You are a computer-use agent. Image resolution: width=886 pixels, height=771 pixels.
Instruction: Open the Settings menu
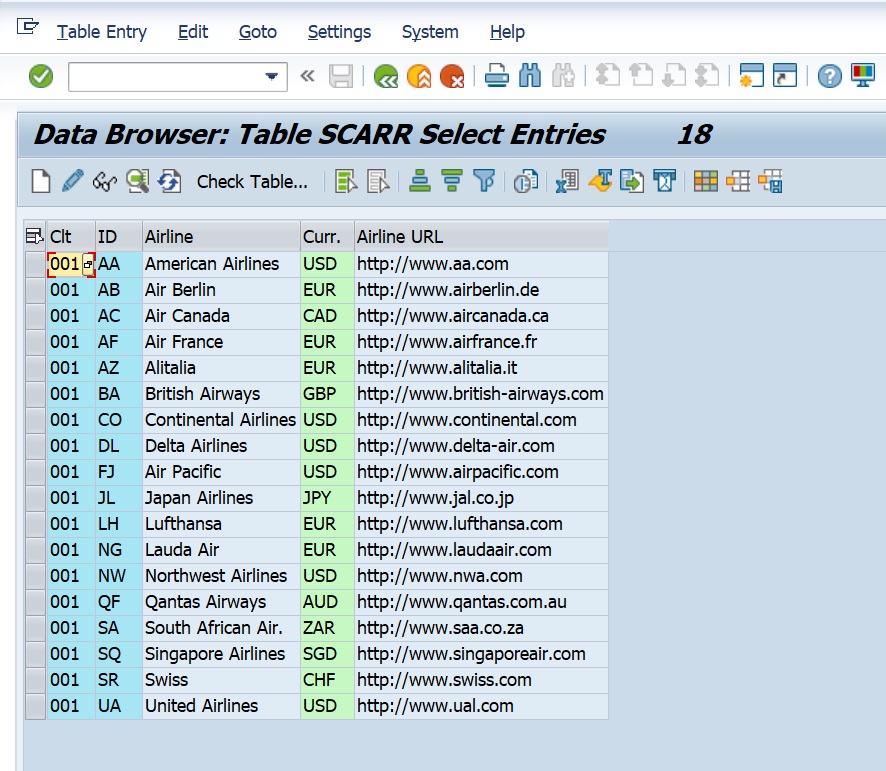pyautogui.click(x=339, y=32)
